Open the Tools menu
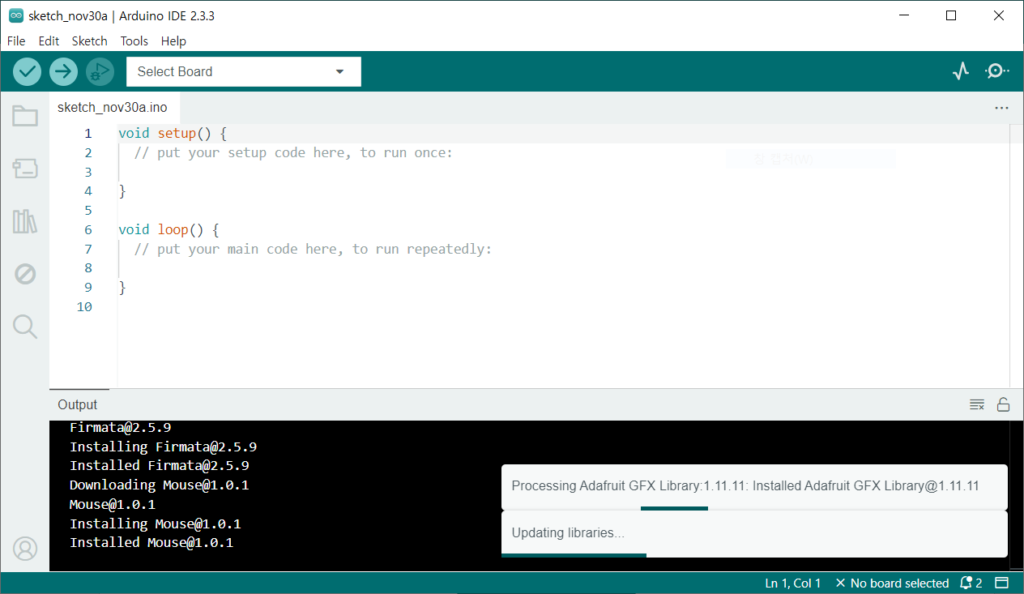 134,41
